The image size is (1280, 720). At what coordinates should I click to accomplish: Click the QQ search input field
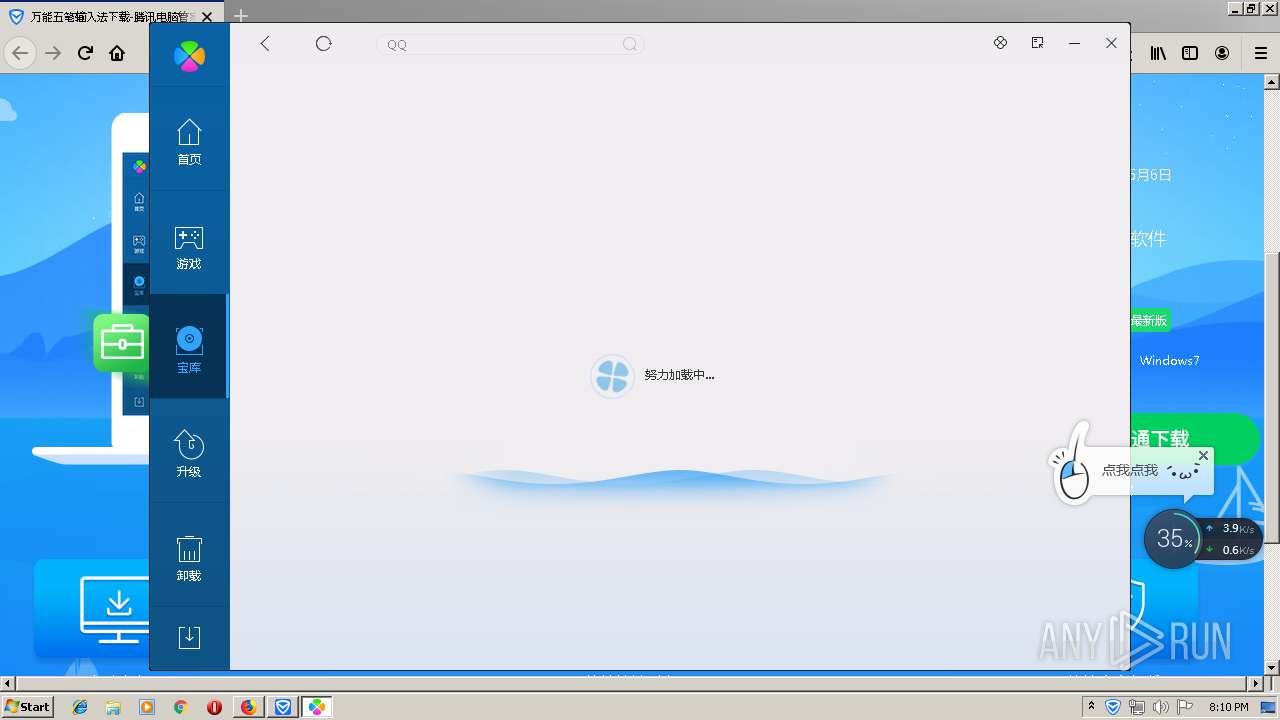510,44
